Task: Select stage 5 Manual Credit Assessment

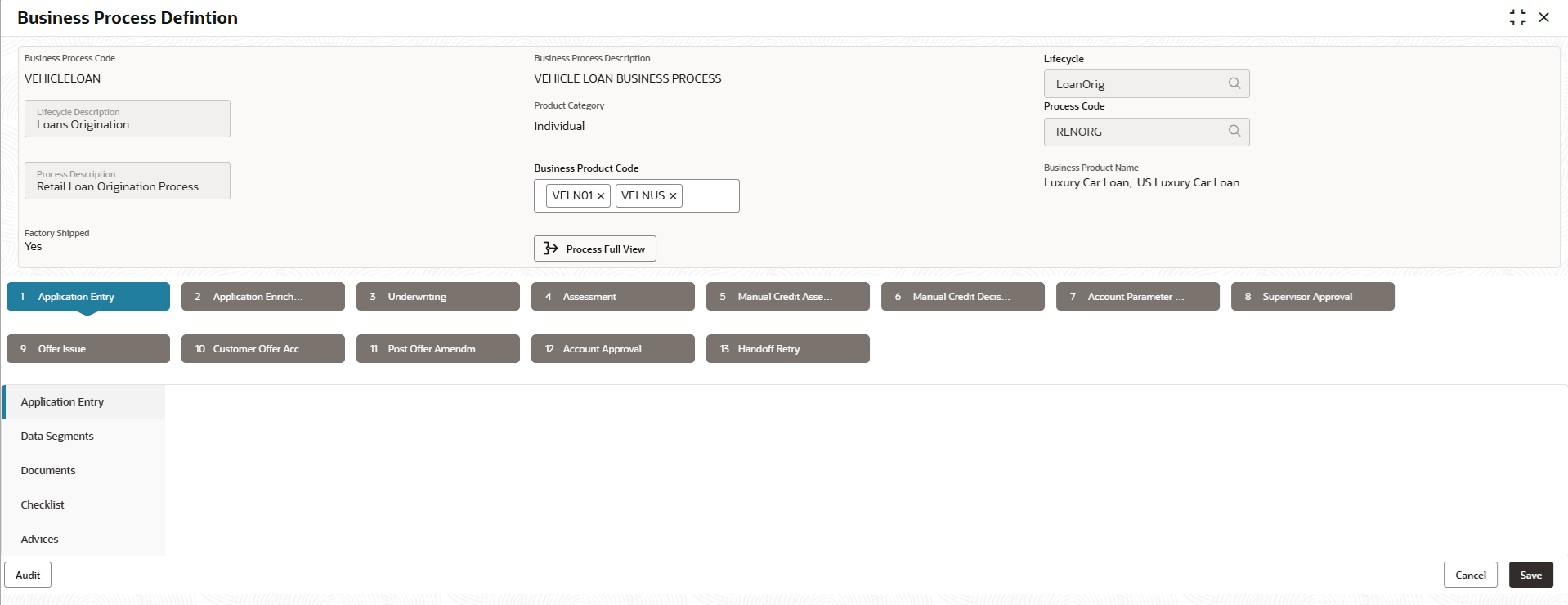Action: tap(788, 297)
